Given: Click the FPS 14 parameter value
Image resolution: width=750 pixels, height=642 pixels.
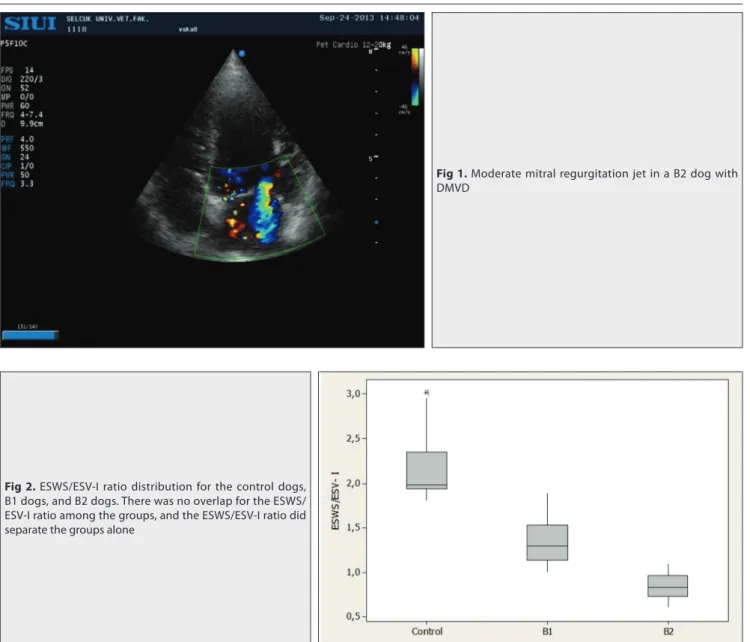Looking at the screenshot, I should pyautogui.click(x=29, y=70).
